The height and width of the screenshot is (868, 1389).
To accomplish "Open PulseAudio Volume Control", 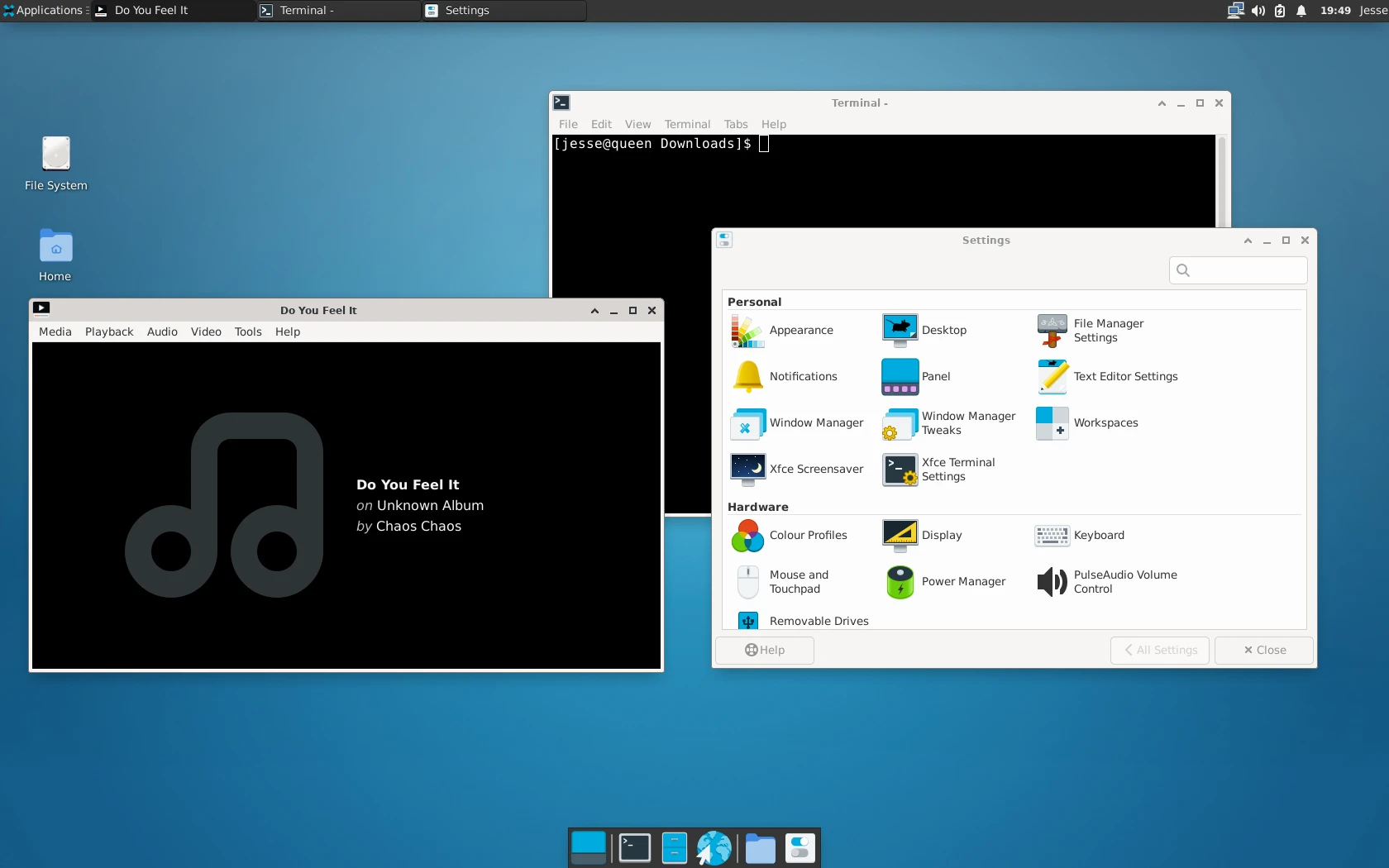I will [1052, 582].
